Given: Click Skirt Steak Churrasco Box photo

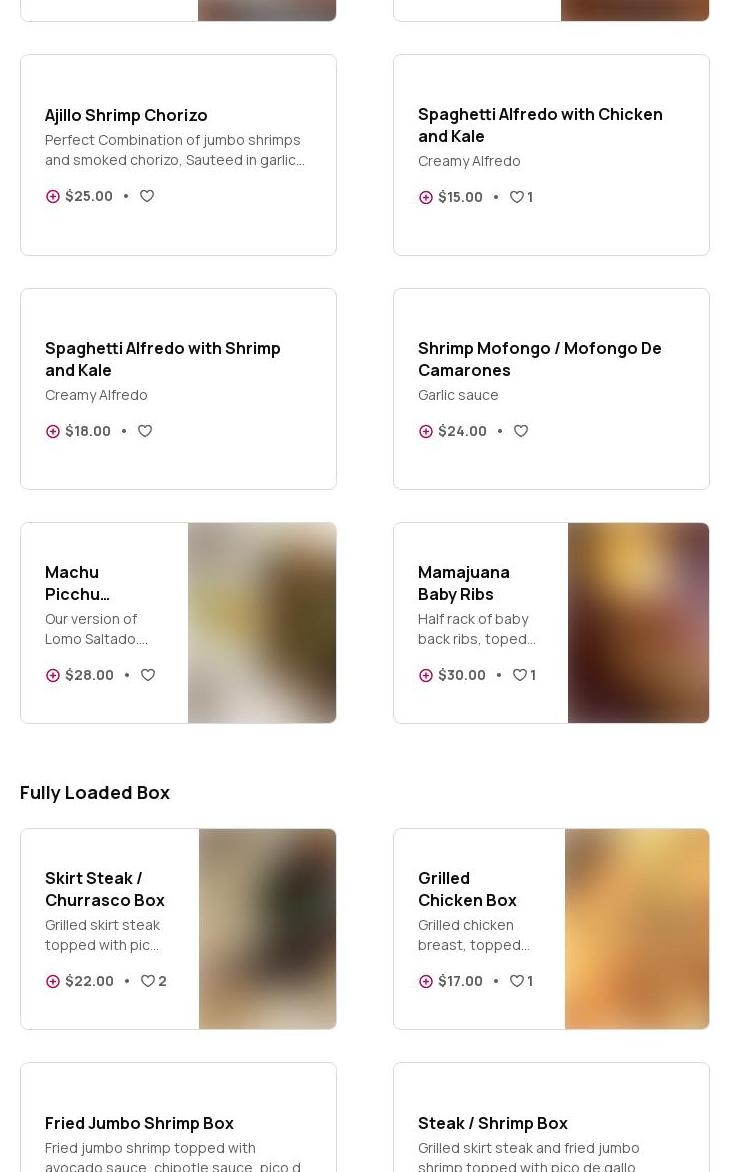Looking at the screenshot, I should click(x=267, y=929).
